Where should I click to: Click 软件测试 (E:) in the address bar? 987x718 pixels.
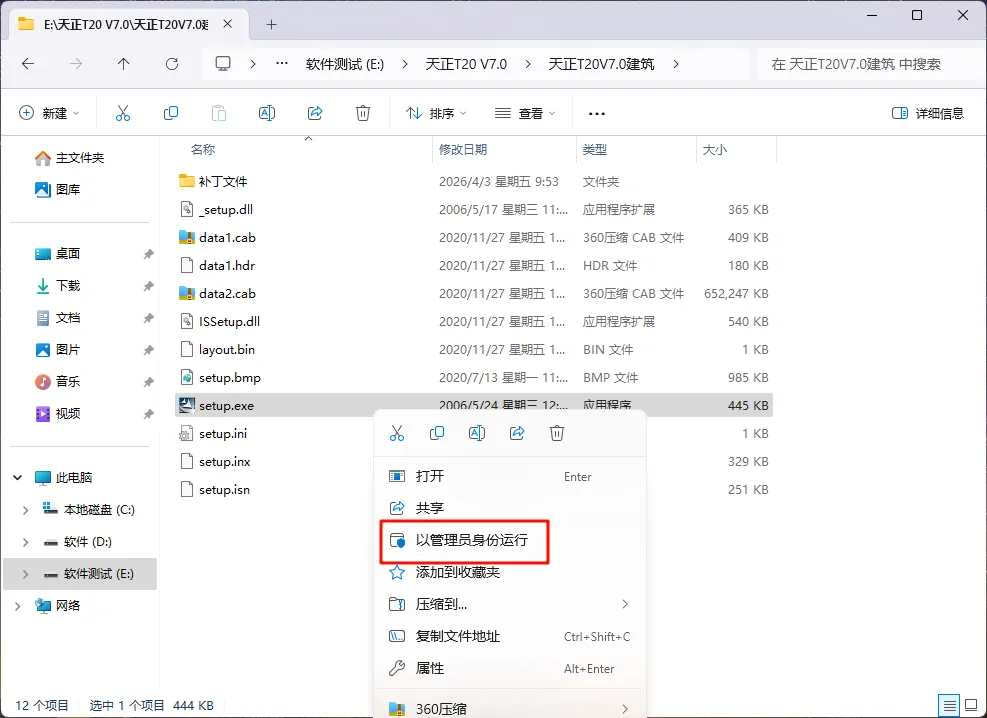click(345, 64)
